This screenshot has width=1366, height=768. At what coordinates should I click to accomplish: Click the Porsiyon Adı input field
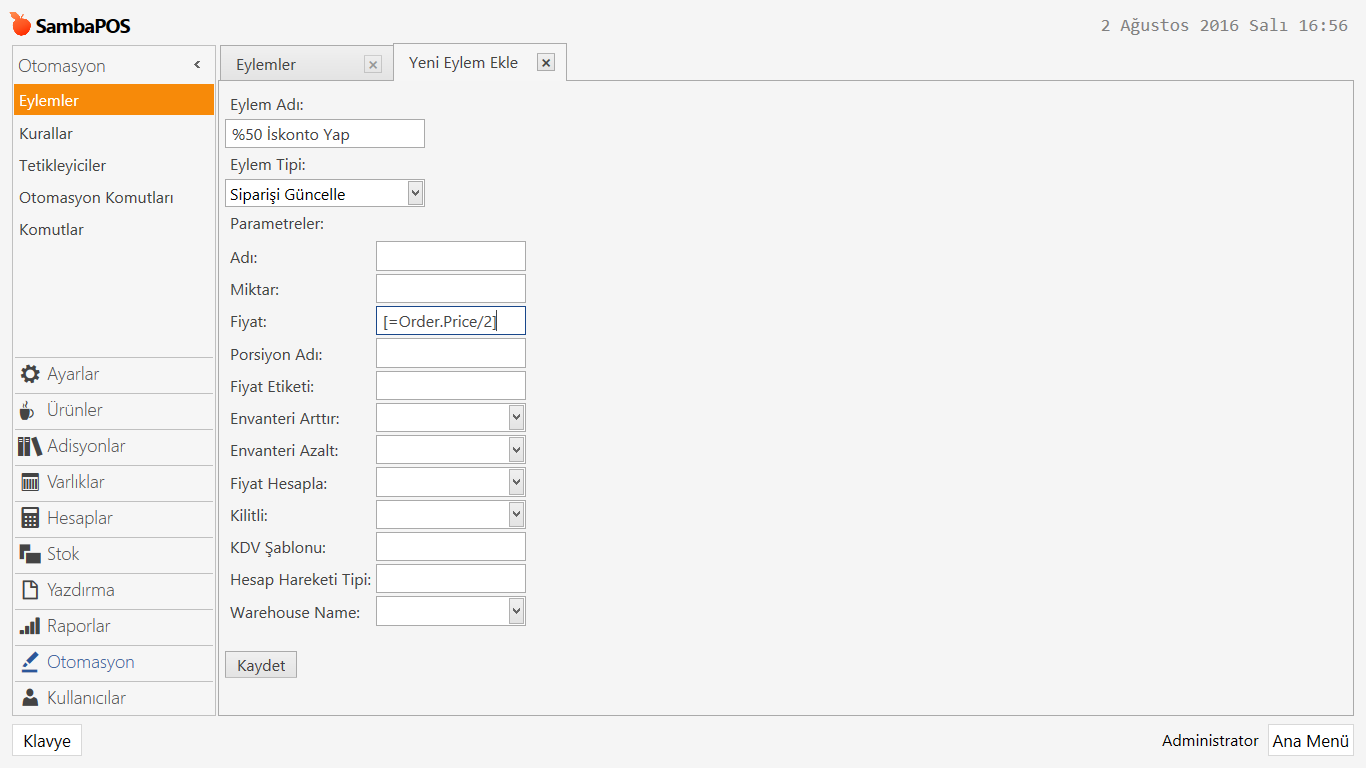(451, 353)
